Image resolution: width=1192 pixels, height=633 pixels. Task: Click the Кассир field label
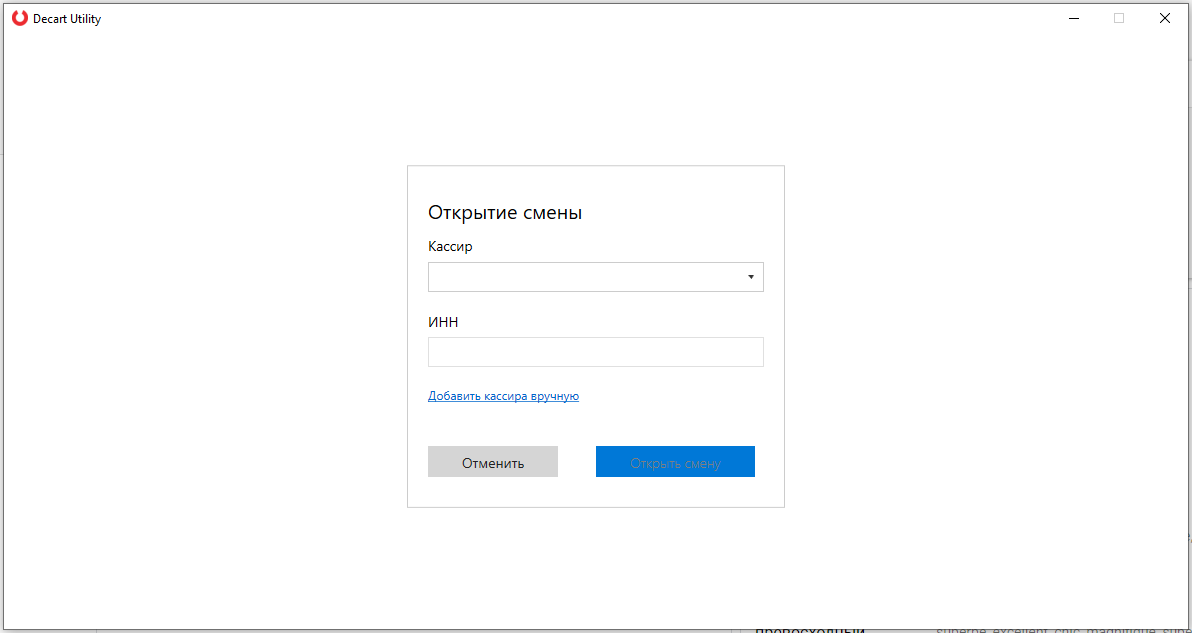point(450,247)
